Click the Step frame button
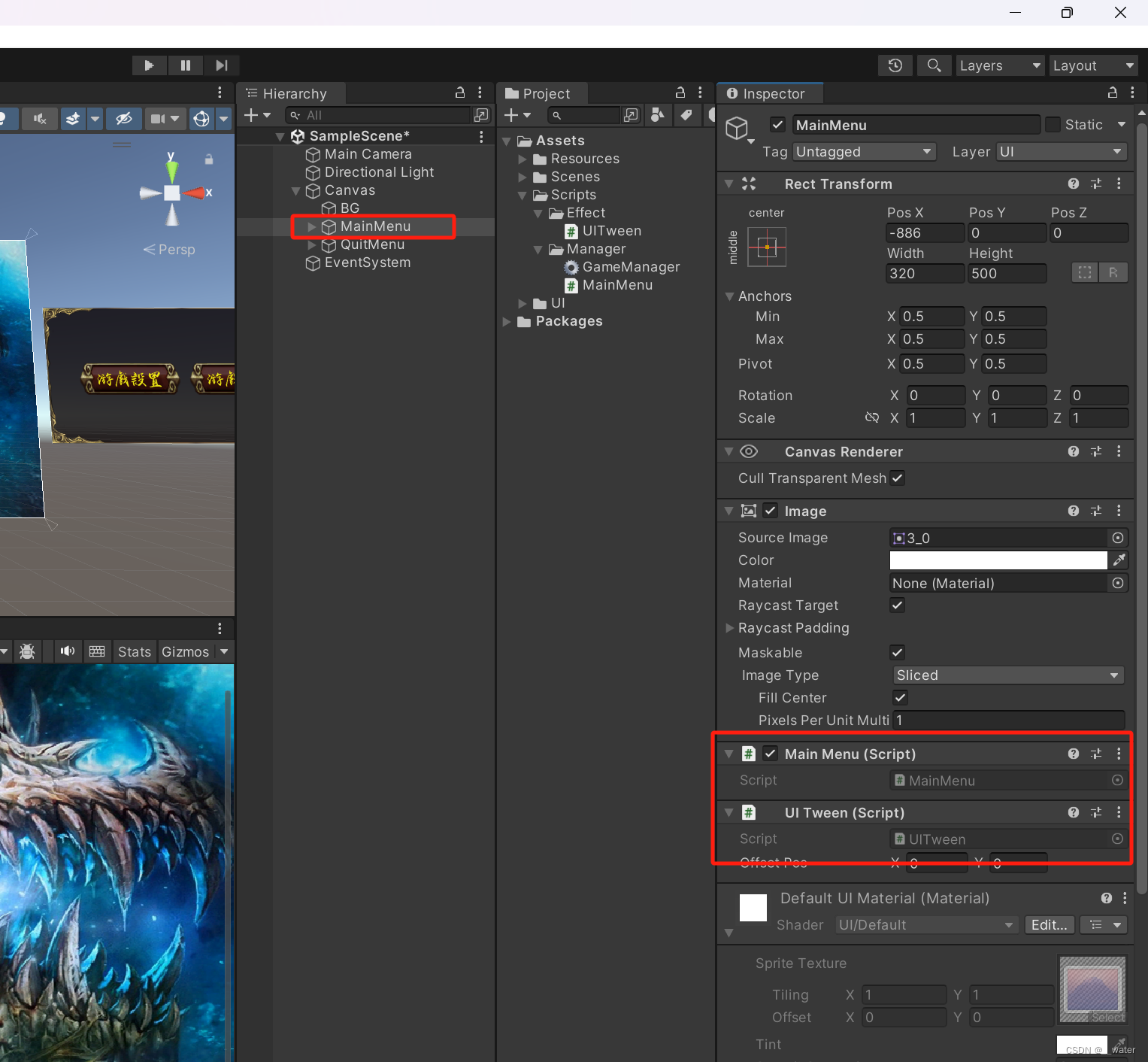The image size is (1148, 1062). [221, 65]
